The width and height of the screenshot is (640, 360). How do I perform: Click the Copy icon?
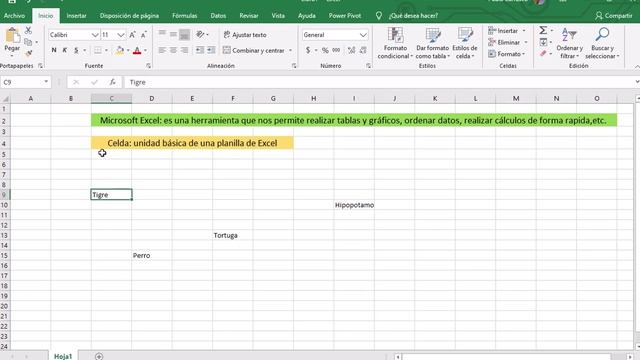pos(28,42)
